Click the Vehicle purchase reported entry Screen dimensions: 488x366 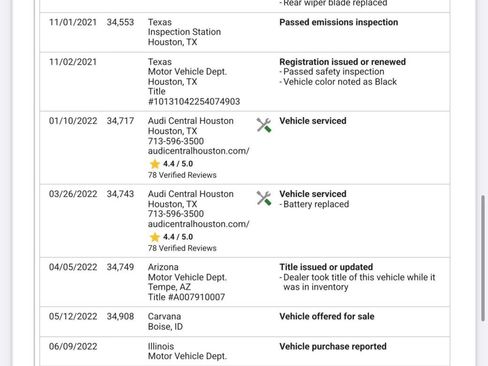pos(333,346)
